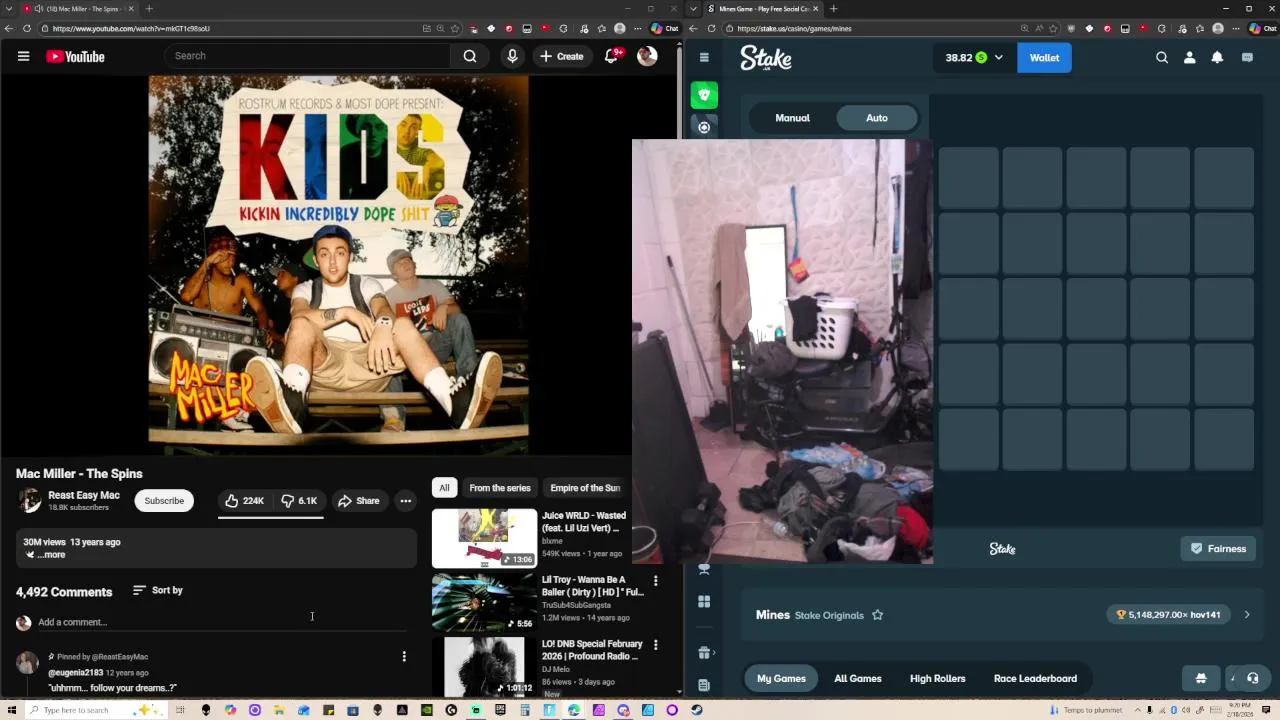Toggle ghost mode incognito icon on Stake

(1201, 678)
